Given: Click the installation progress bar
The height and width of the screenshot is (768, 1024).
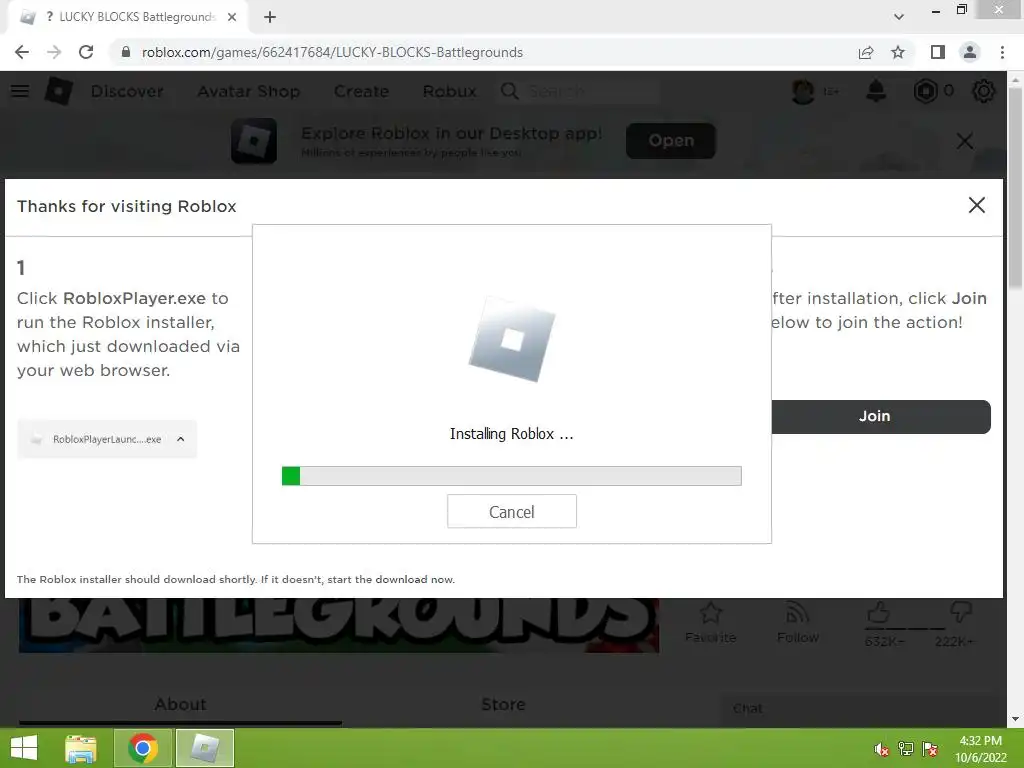Looking at the screenshot, I should coord(511,476).
